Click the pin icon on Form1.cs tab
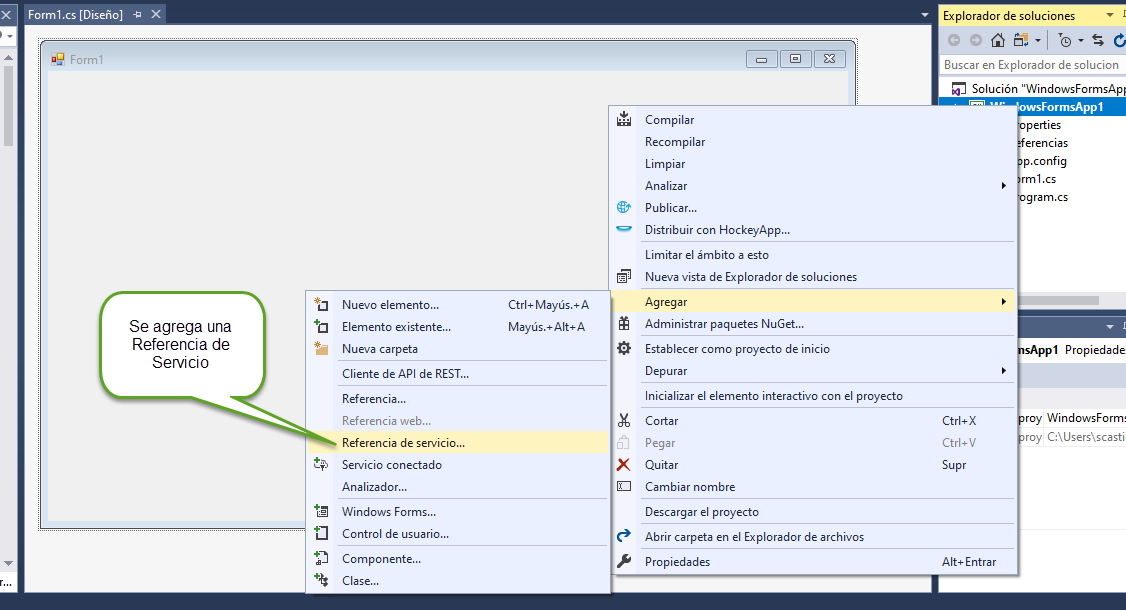Image resolution: width=1126 pixels, height=610 pixels. (x=137, y=15)
